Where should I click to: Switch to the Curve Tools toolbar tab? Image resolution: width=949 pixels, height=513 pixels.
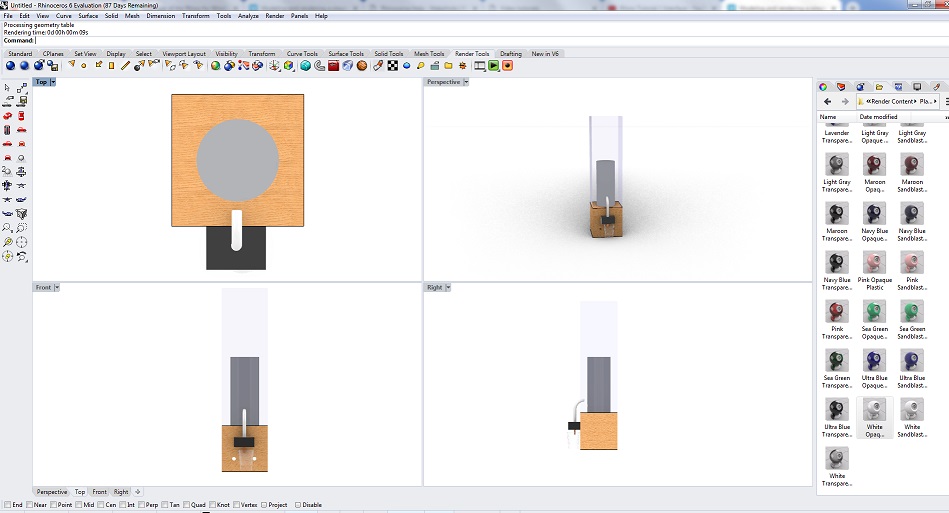[x=302, y=54]
